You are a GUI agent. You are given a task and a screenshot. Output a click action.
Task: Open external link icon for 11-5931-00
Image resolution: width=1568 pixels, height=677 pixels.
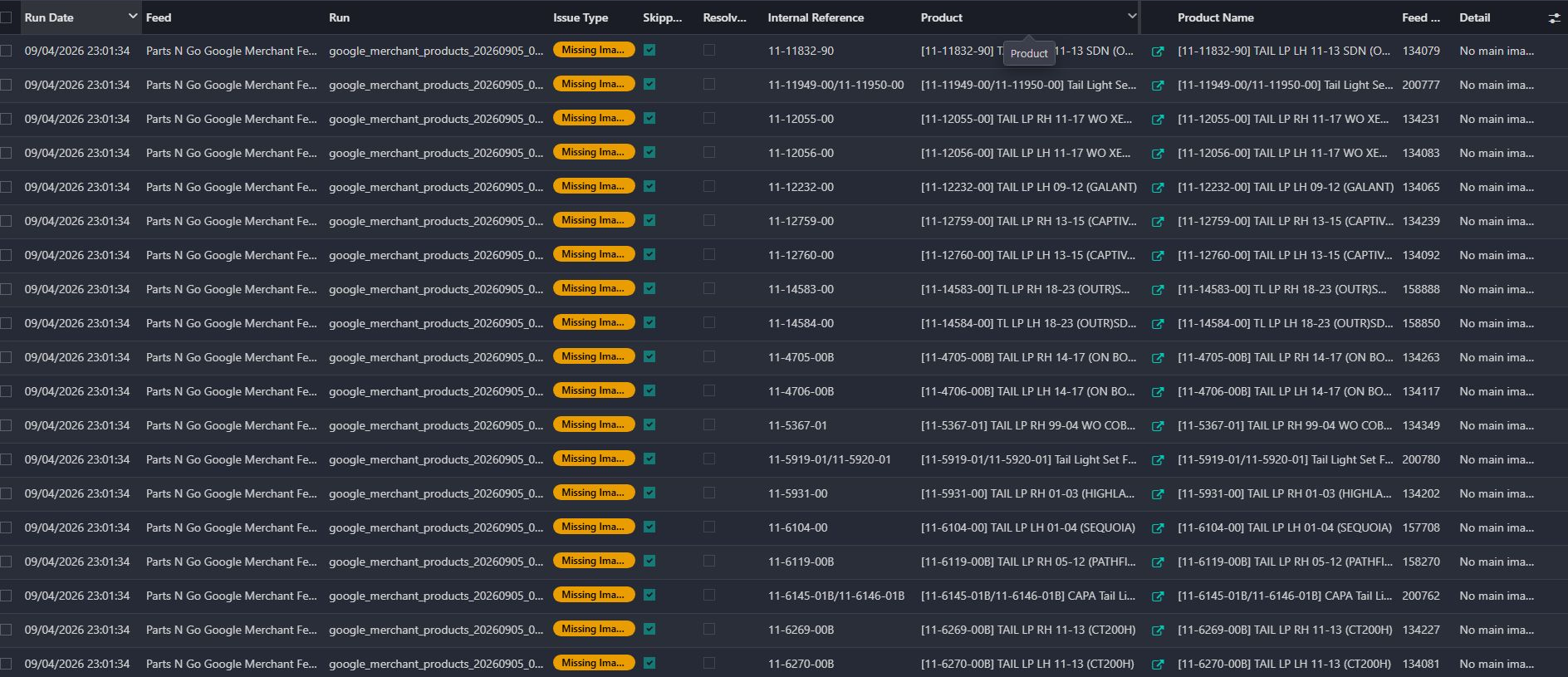pos(1158,494)
